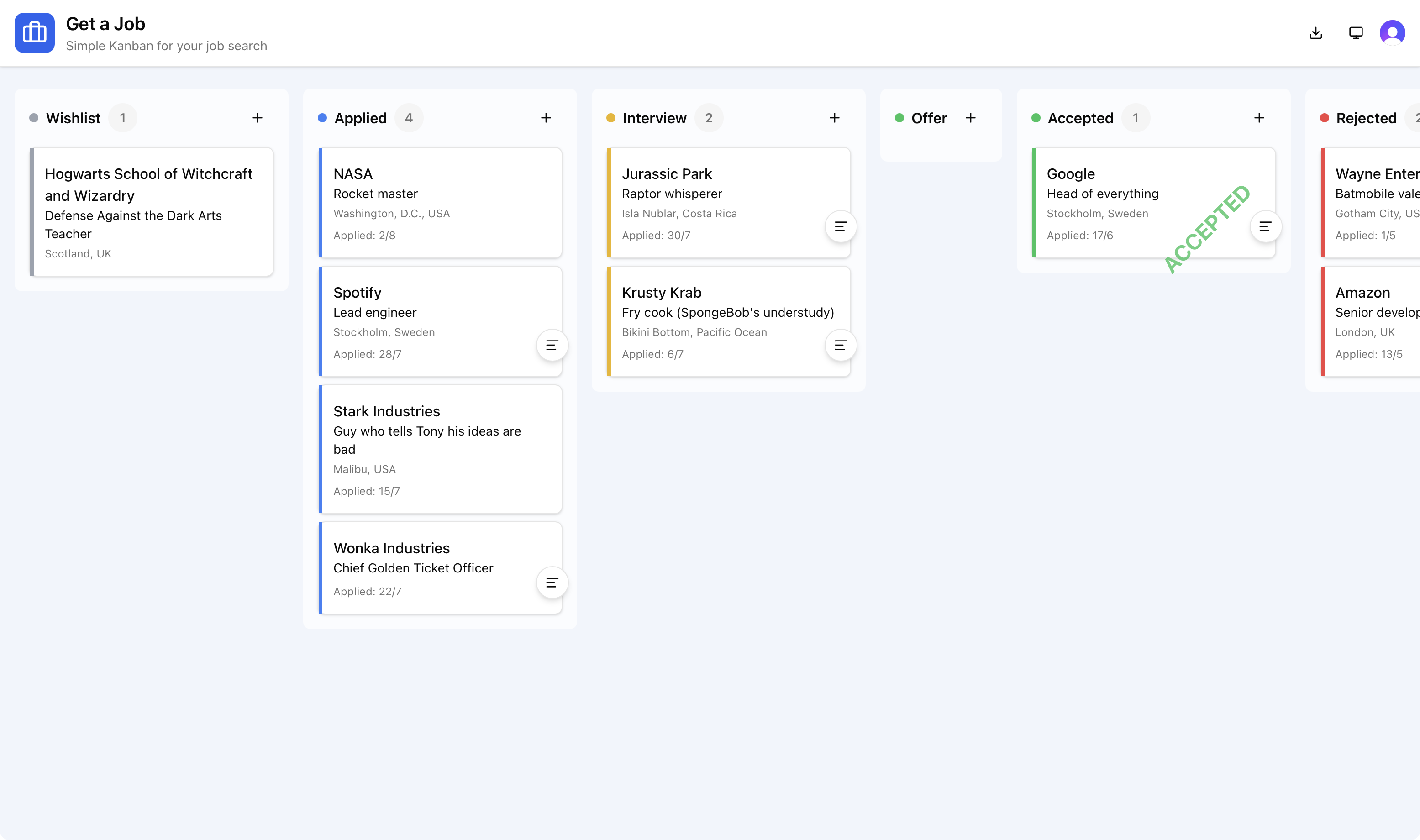Toggle the monitor theme icon
Image resolution: width=1420 pixels, height=840 pixels.
(x=1356, y=33)
